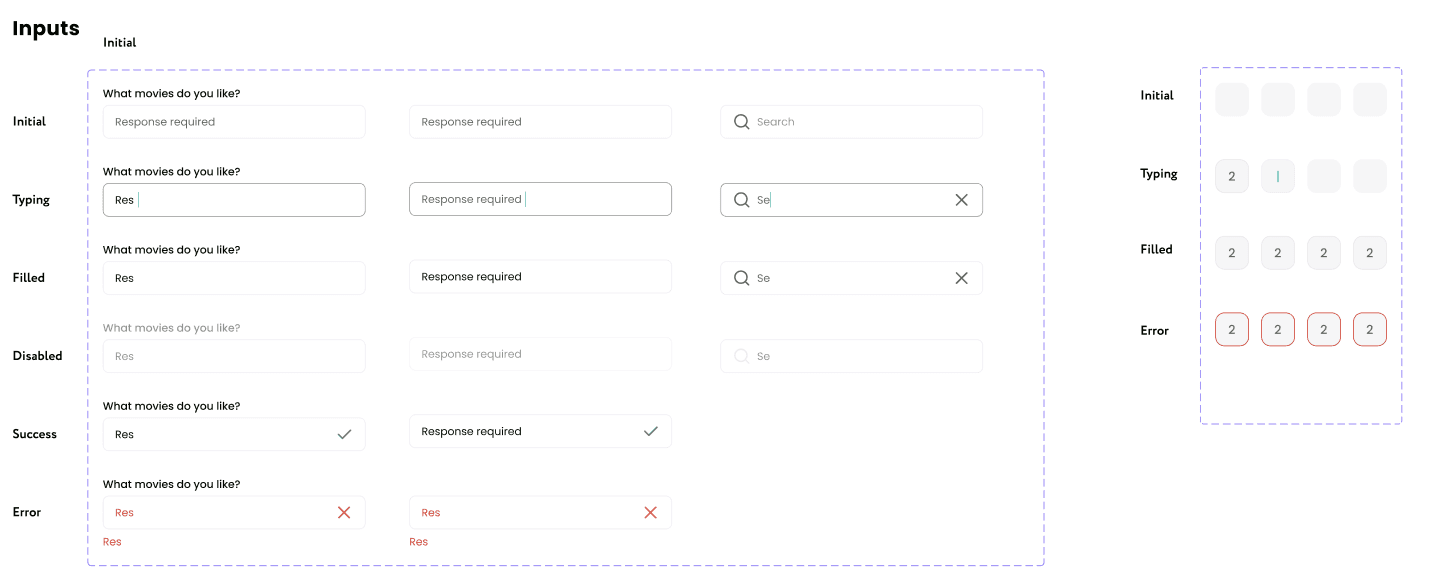The width and height of the screenshot is (1430, 586).
Task: Click the Typing row code box with green cursor
Action: [x=1278, y=176]
